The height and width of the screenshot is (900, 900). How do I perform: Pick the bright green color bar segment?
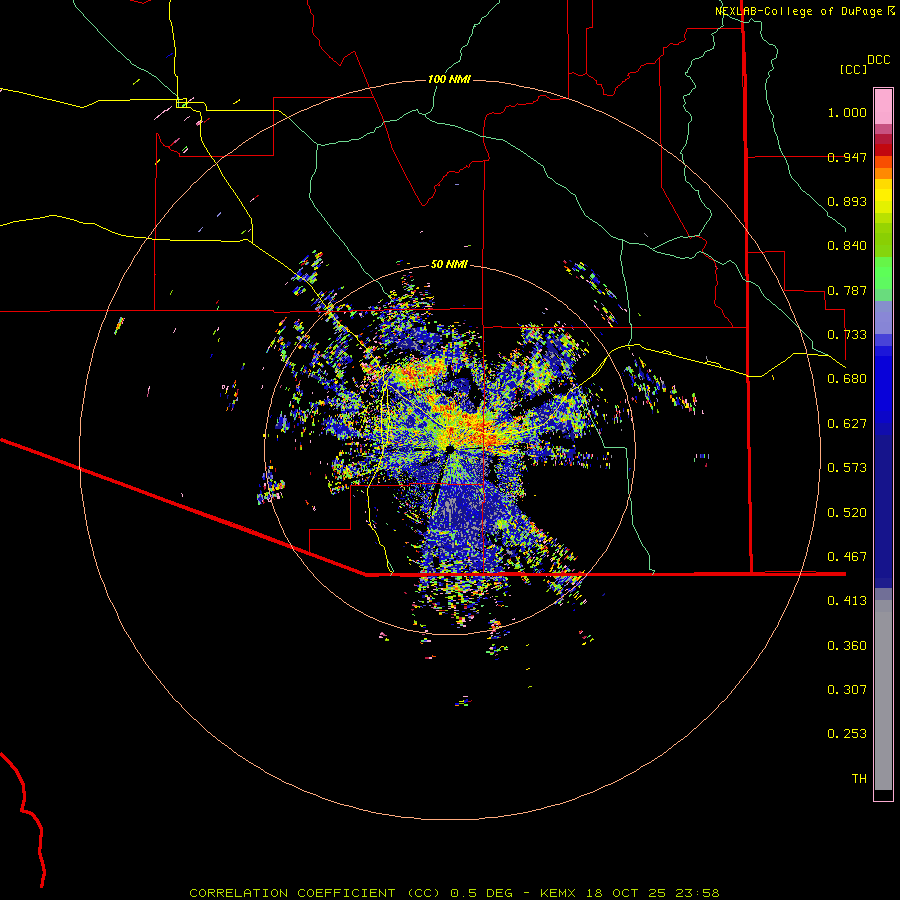pos(883,273)
